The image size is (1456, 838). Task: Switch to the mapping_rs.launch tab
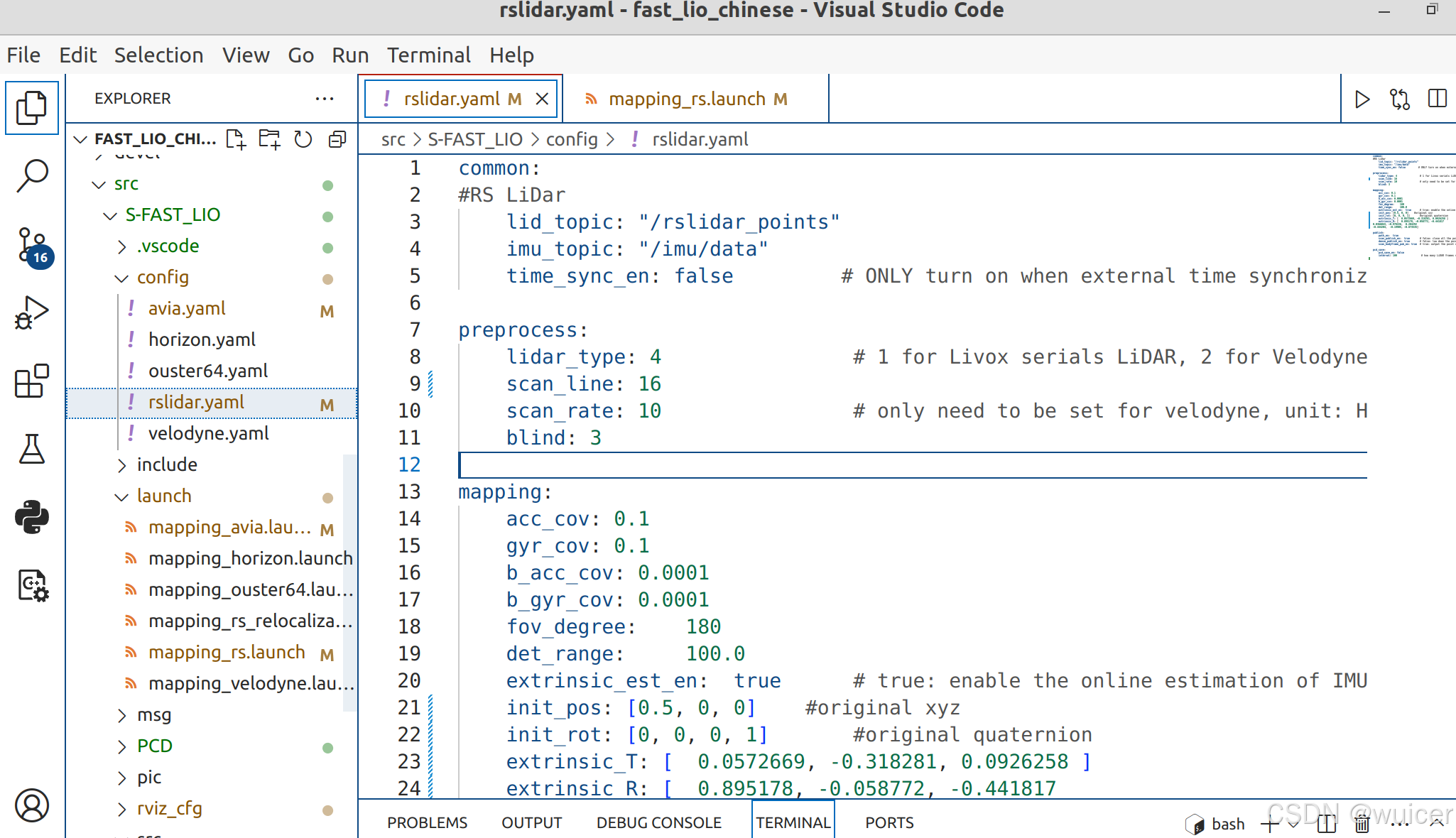click(685, 99)
